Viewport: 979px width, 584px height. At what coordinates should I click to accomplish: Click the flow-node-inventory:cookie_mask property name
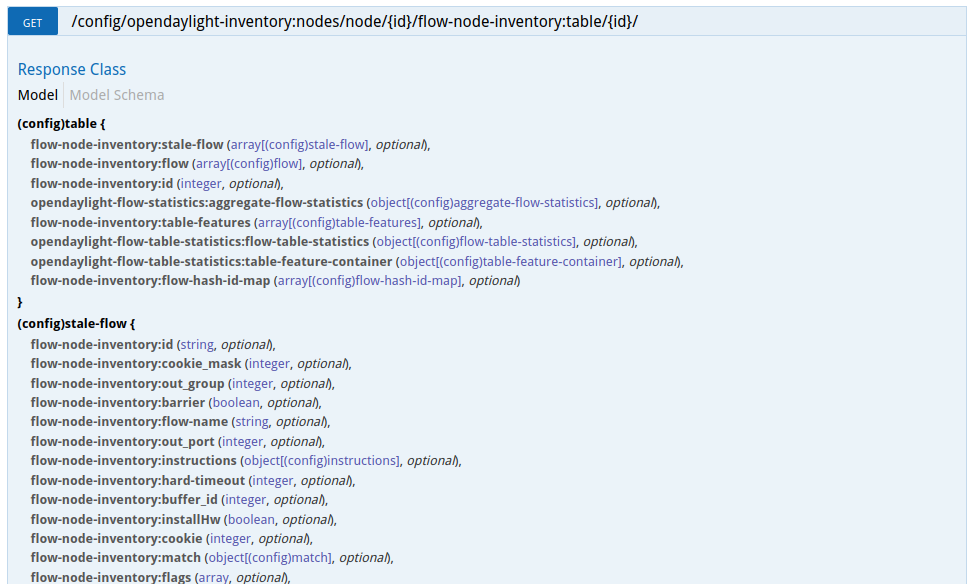pyautogui.click(x=136, y=363)
